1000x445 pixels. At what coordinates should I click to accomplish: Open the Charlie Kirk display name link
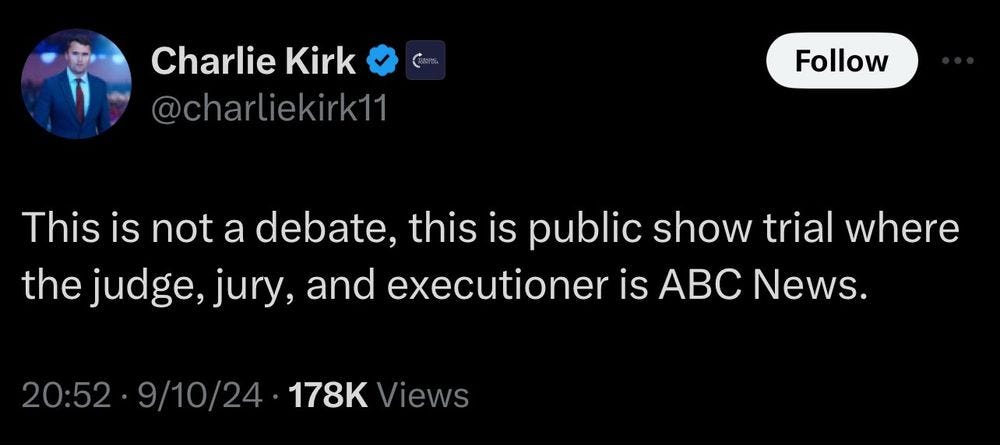[253, 61]
